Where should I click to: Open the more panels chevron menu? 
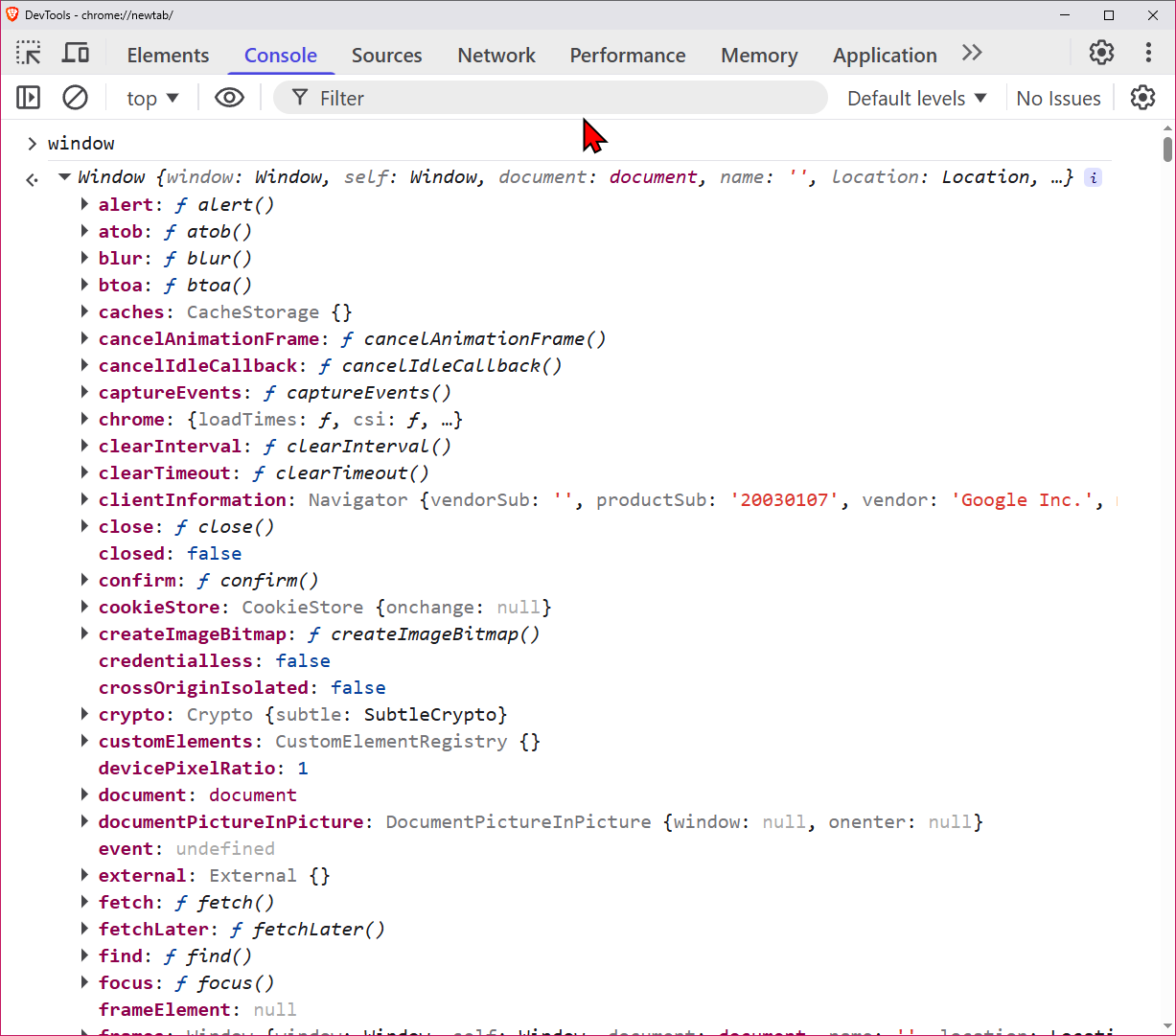[x=971, y=54]
